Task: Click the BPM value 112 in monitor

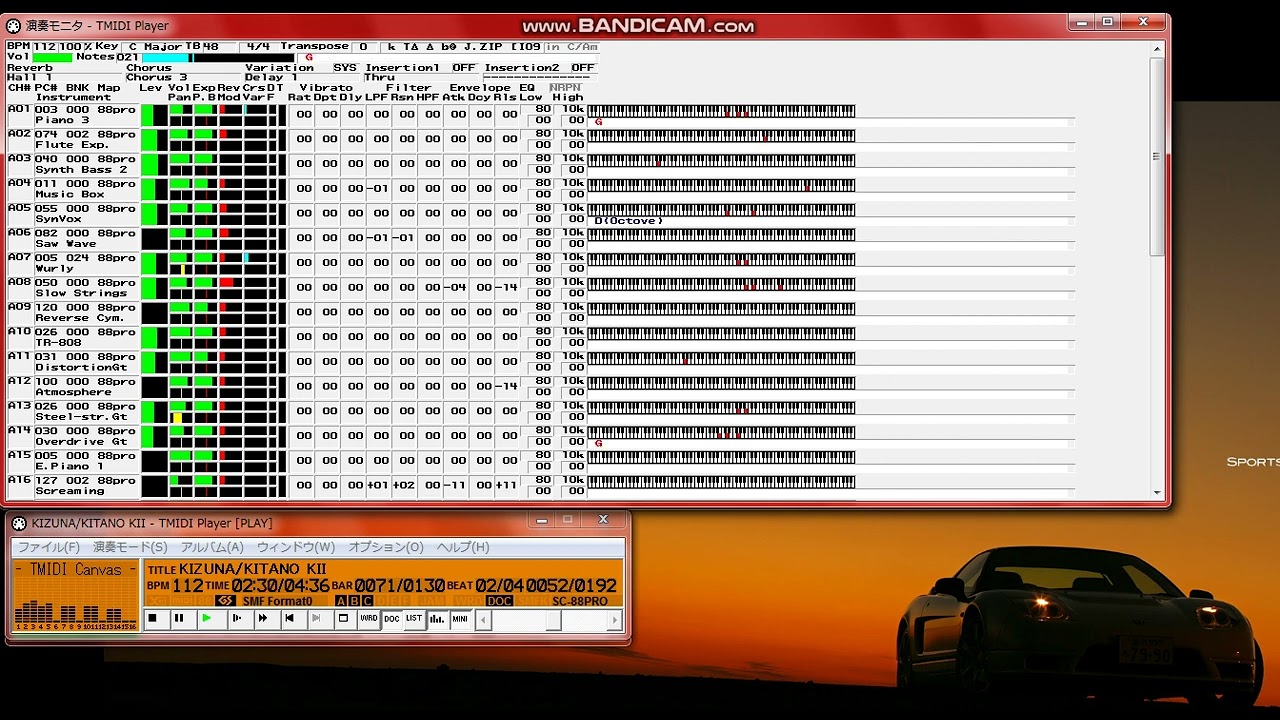Action: (x=44, y=47)
